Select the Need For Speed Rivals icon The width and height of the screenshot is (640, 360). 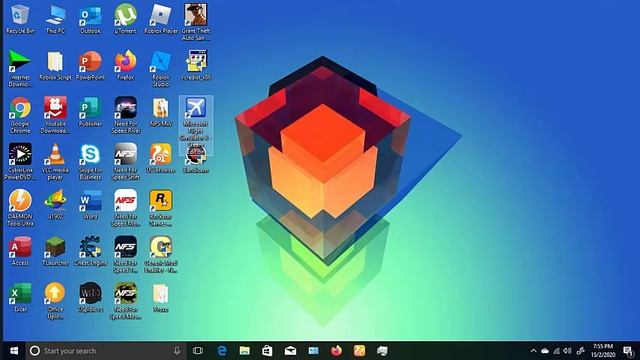[125, 115]
